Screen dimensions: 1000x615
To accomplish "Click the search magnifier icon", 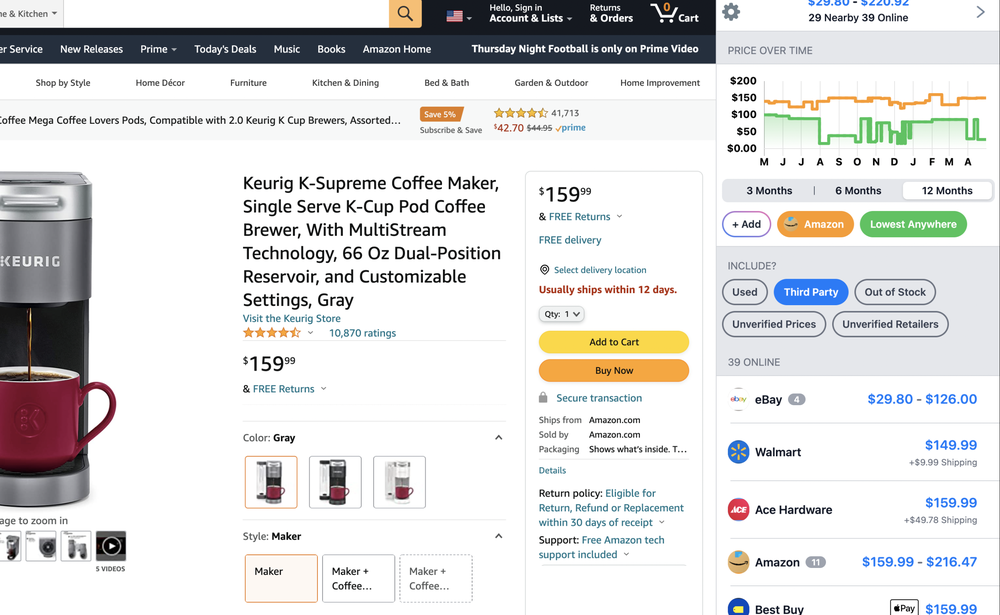I will click(x=404, y=14).
